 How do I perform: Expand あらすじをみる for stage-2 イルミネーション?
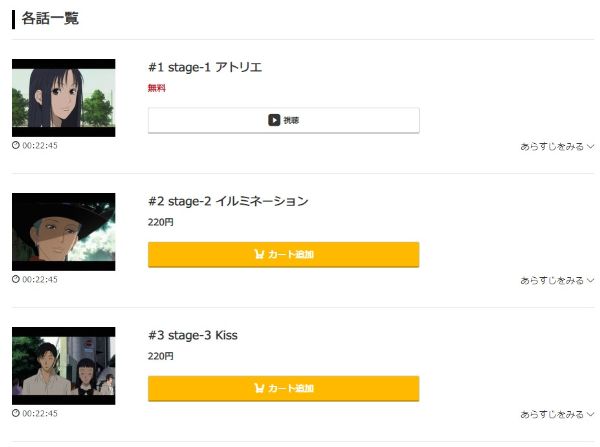click(556, 280)
